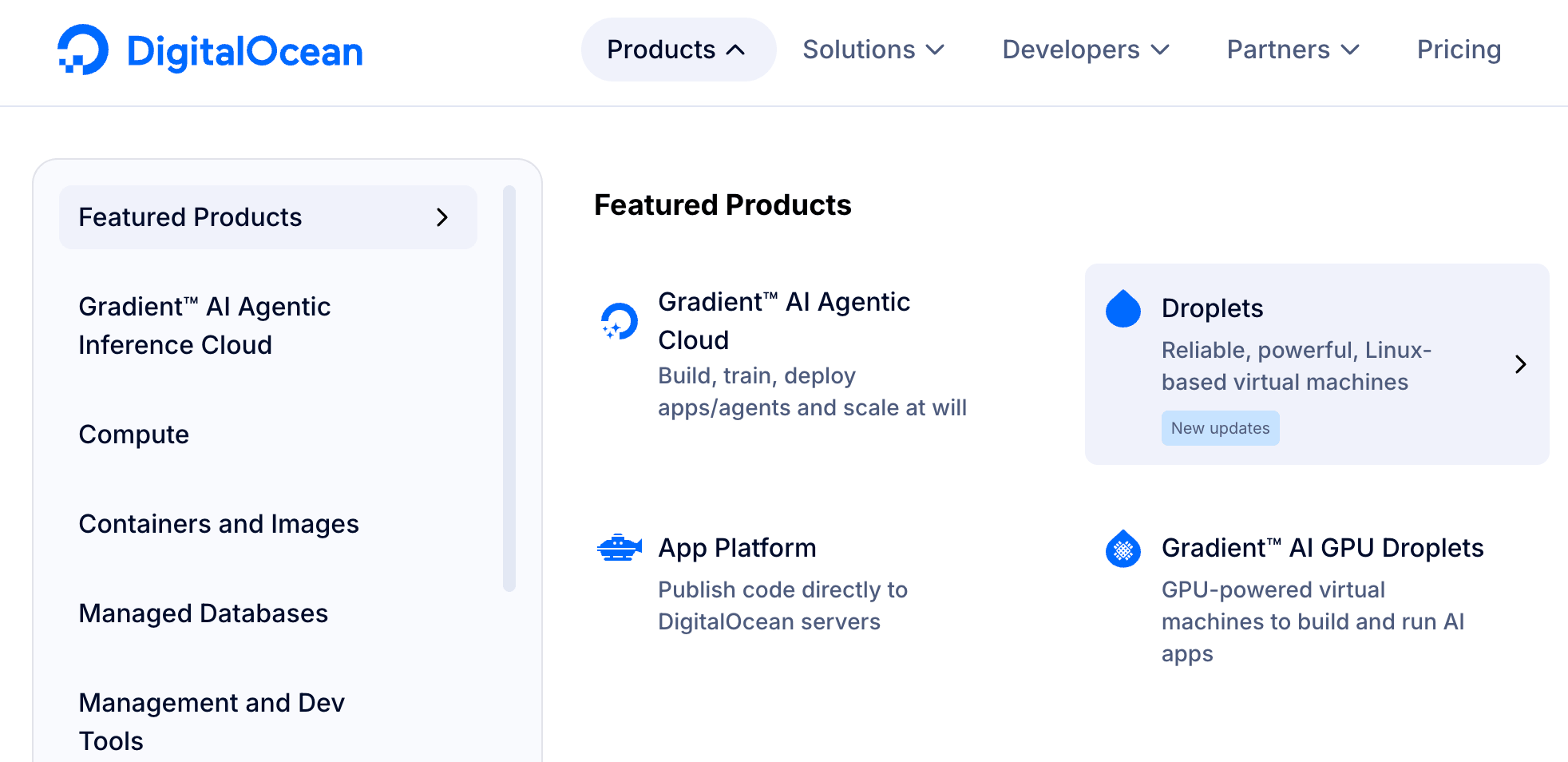This screenshot has height=762, width=1568.
Task: Click the DigitalOcean wordmark text
Action: (245, 51)
